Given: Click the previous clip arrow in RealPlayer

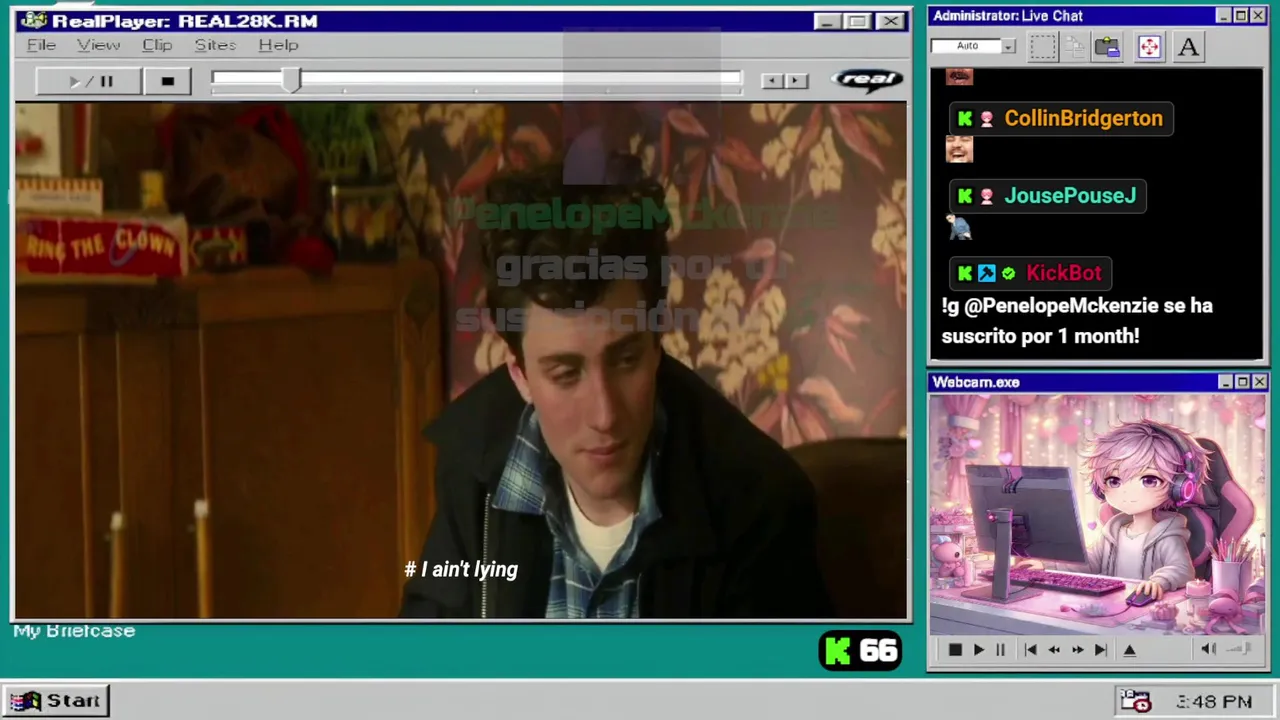Looking at the screenshot, I should pos(771,80).
